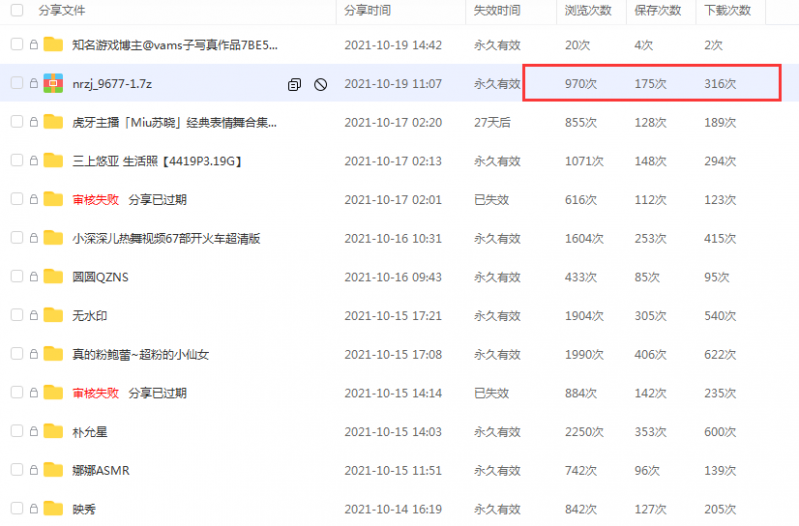The image size is (799, 526).
Task: Click the folder icon beside 朴允星
Action: [x=54, y=432]
